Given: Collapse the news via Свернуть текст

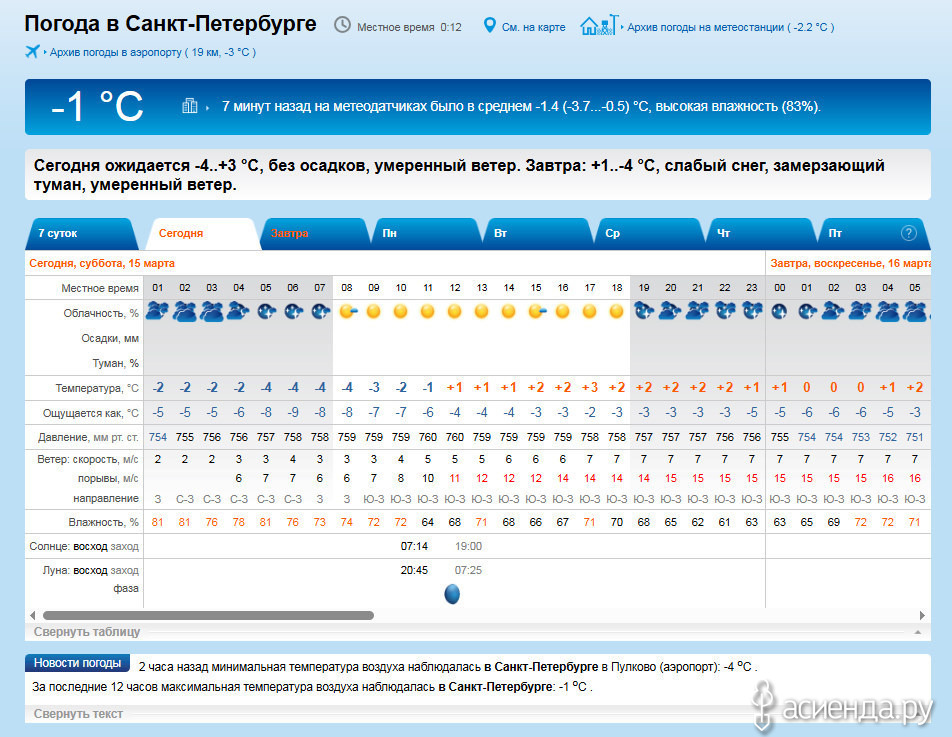Looking at the screenshot, I should (x=78, y=714).
